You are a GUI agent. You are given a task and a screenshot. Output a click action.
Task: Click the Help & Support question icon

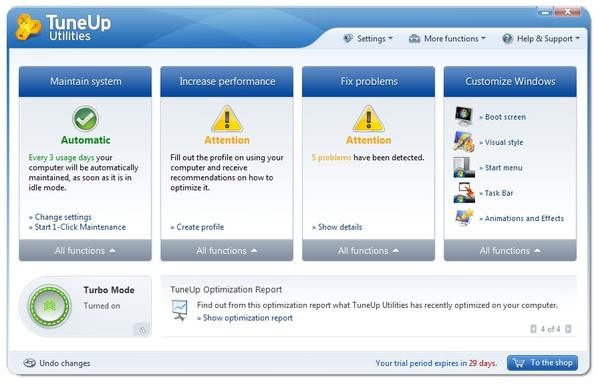click(x=507, y=38)
